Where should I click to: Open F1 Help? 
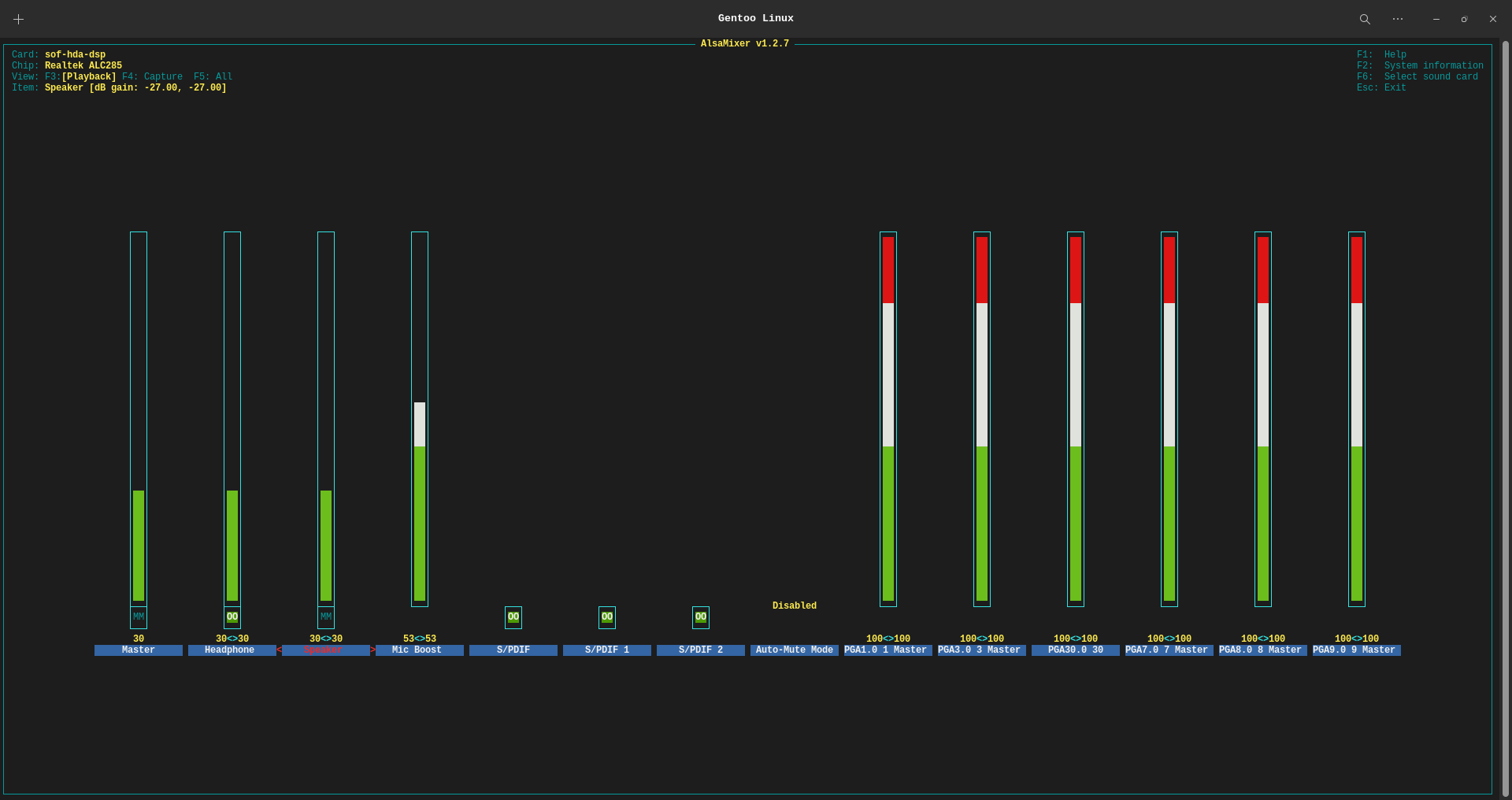click(1381, 55)
